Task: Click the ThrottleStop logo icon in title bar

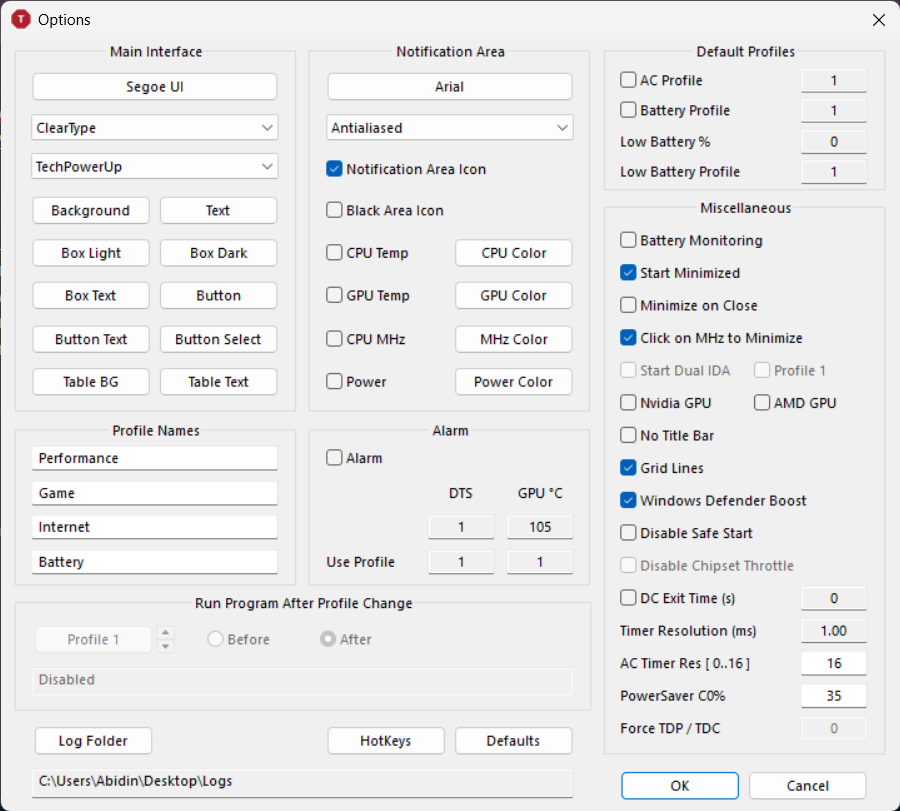Action: click(21, 20)
